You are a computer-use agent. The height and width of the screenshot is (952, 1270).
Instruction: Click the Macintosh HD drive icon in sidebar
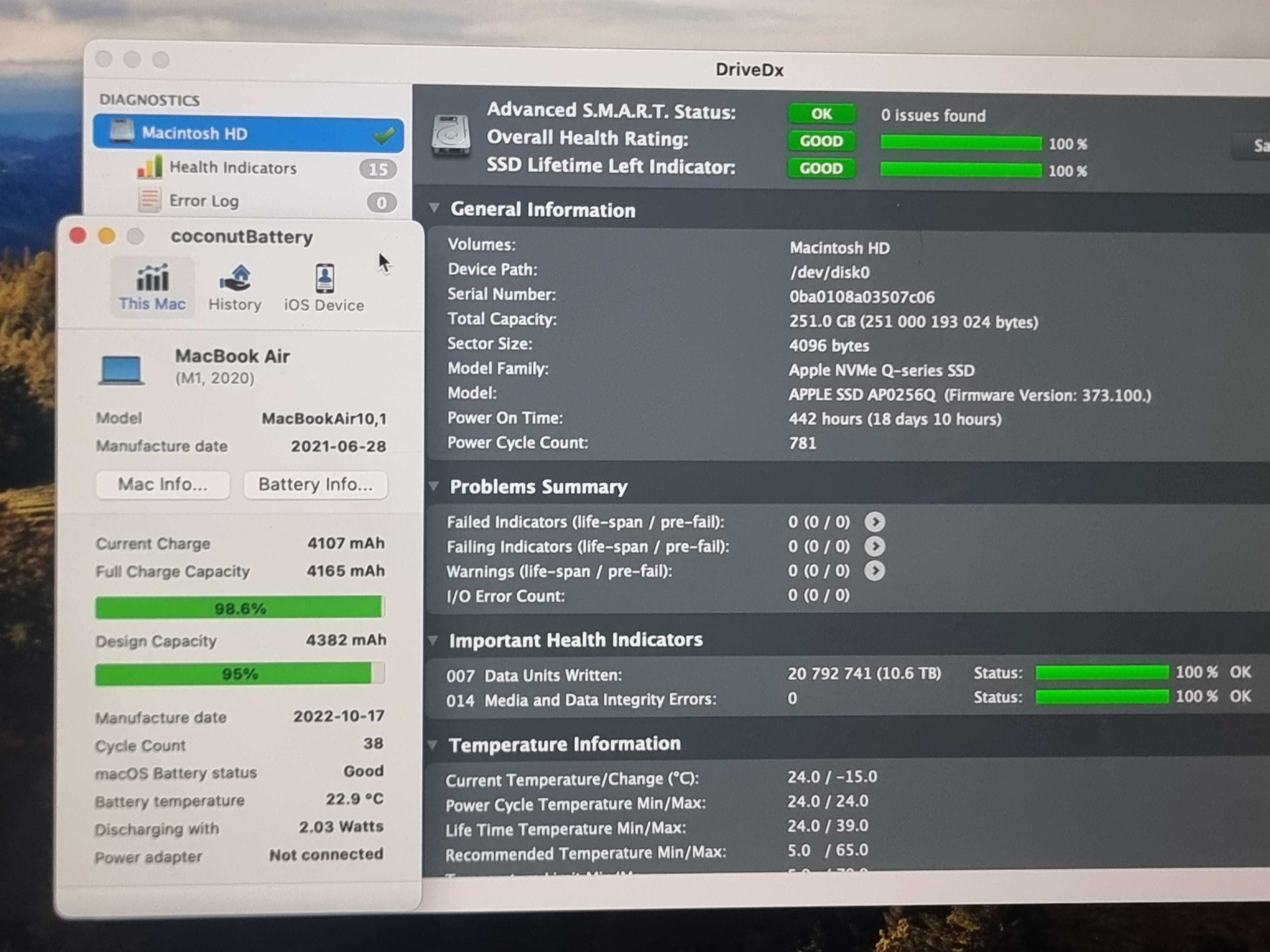coord(122,131)
